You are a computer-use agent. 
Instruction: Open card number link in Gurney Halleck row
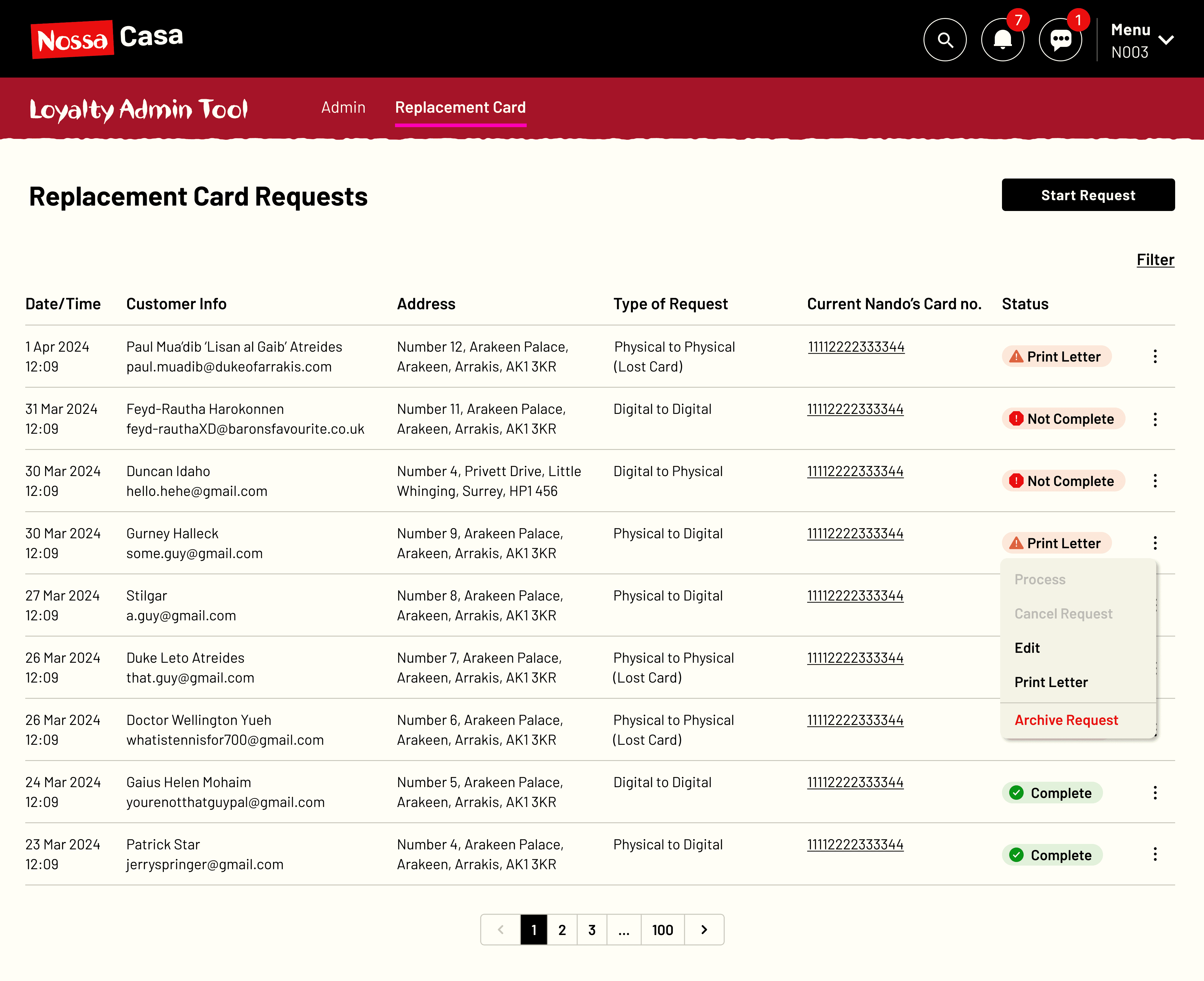click(855, 533)
